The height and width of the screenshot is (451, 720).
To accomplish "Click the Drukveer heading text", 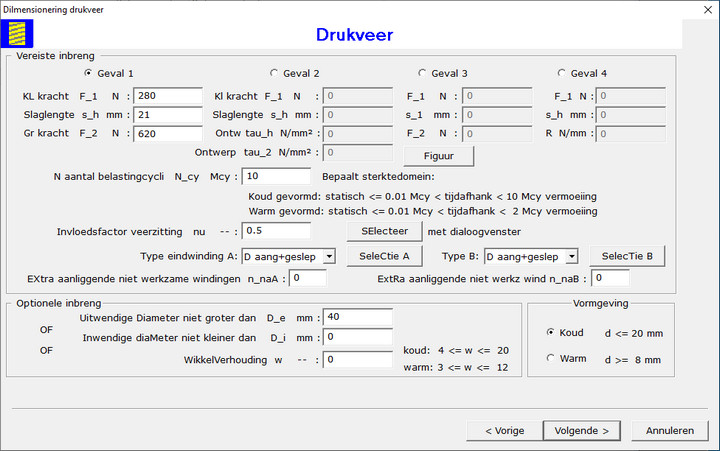I will click(354, 35).
